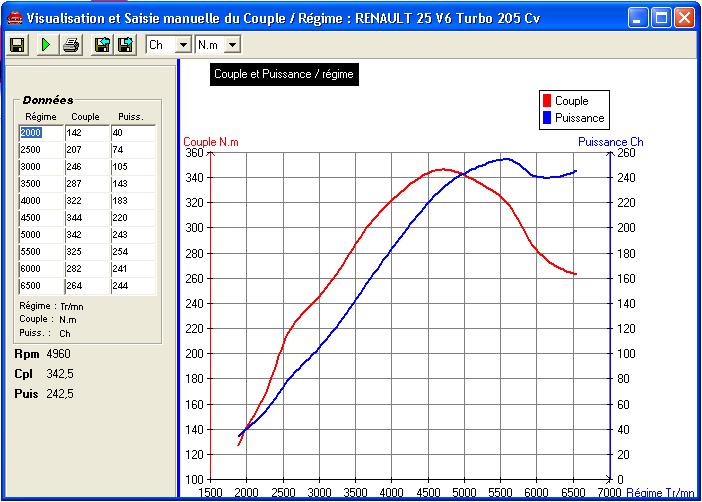This screenshot has width=702, height=502.
Task: Click the couple cell showing 207
Action: click(x=87, y=150)
